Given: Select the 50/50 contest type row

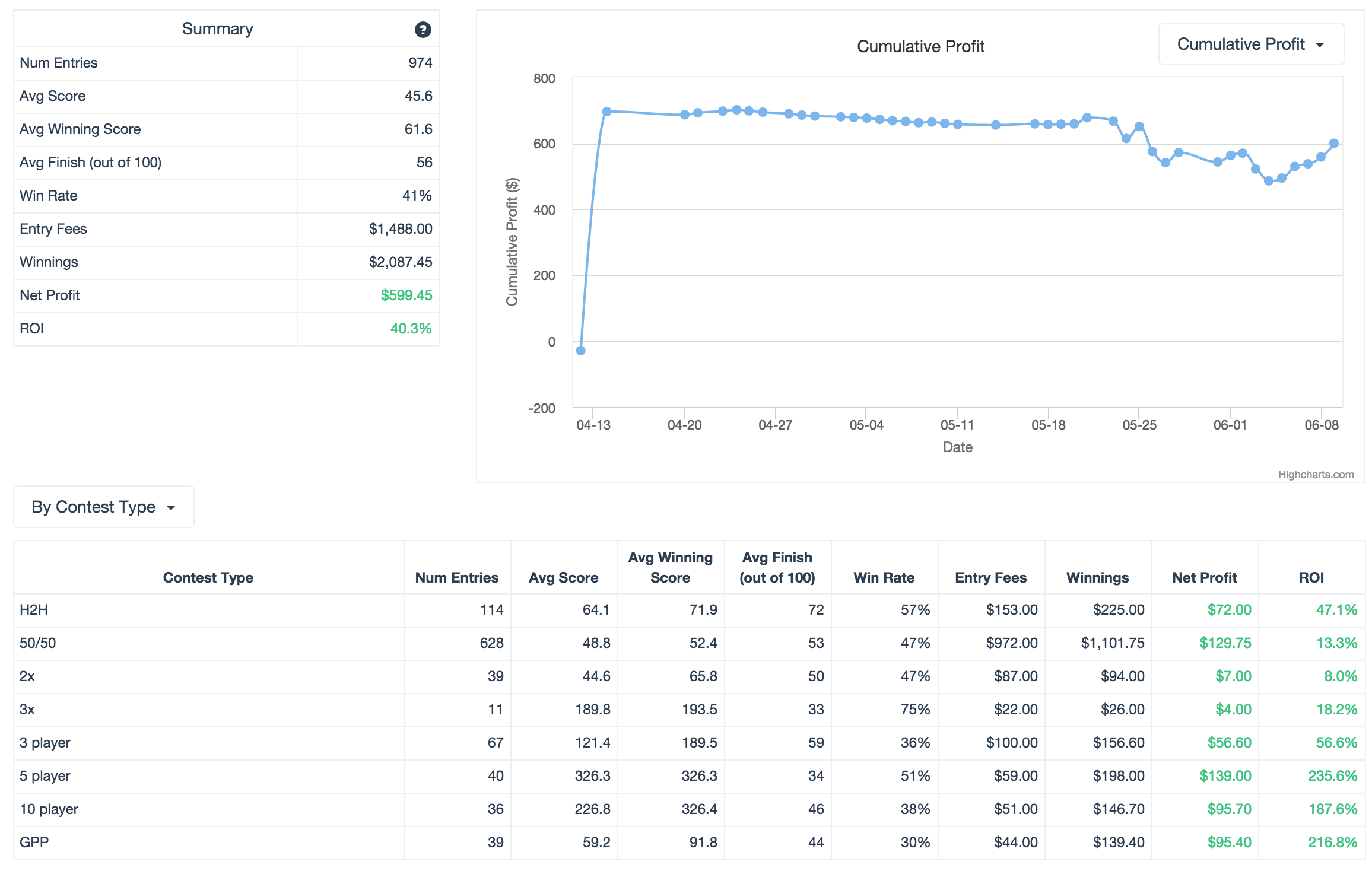Looking at the screenshot, I should tap(37, 643).
